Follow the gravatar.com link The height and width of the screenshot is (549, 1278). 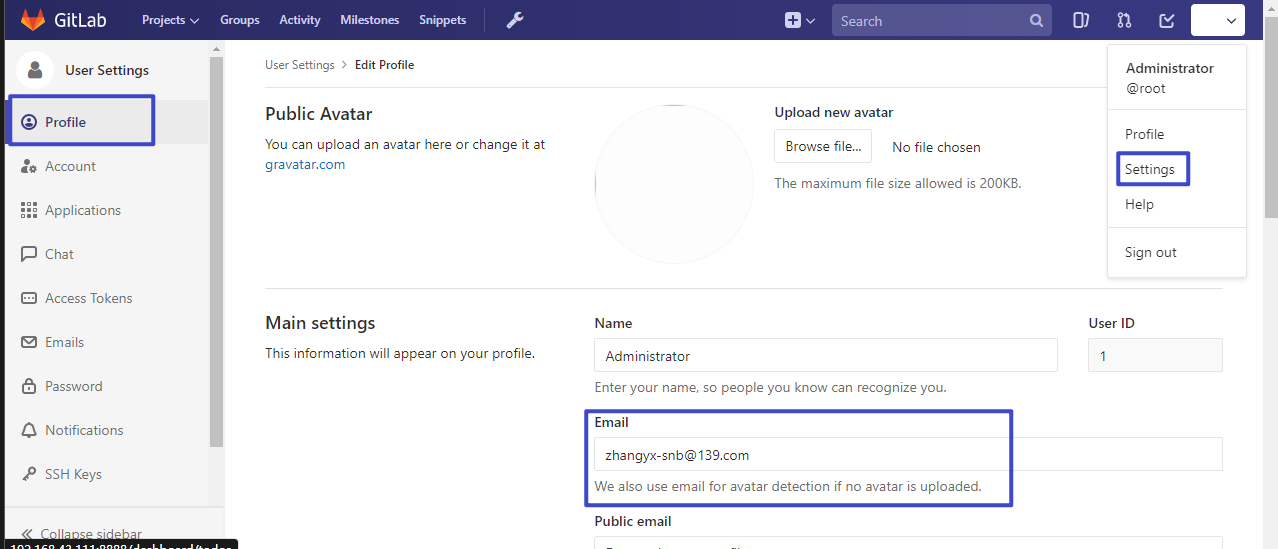pos(305,164)
